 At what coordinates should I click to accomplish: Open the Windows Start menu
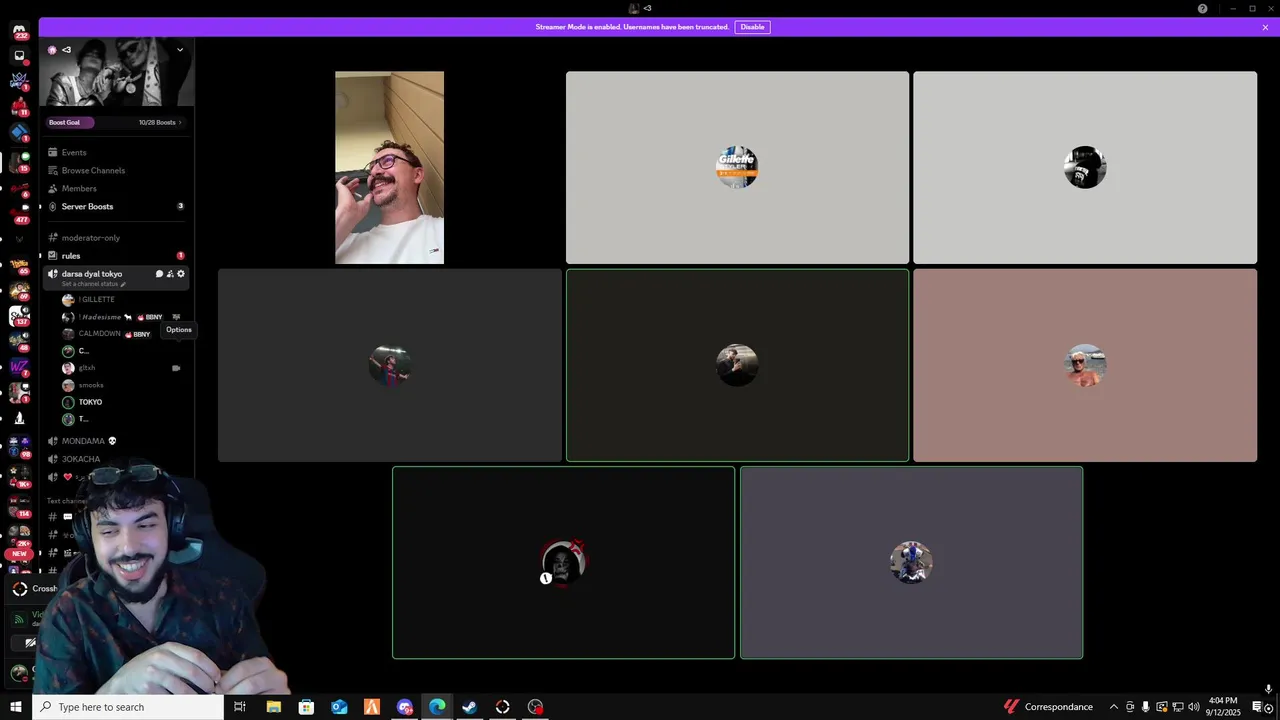(x=15, y=707)
